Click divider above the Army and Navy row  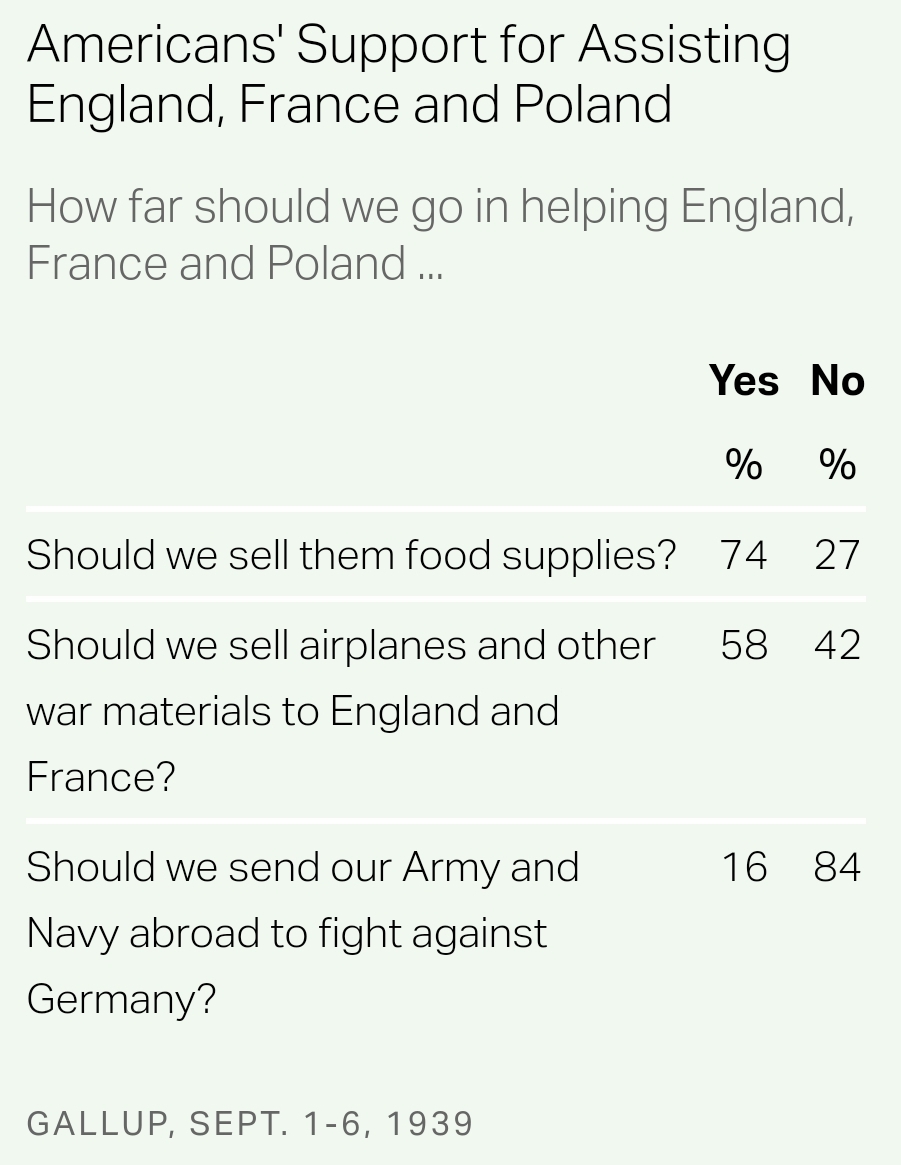pos(446,821)
